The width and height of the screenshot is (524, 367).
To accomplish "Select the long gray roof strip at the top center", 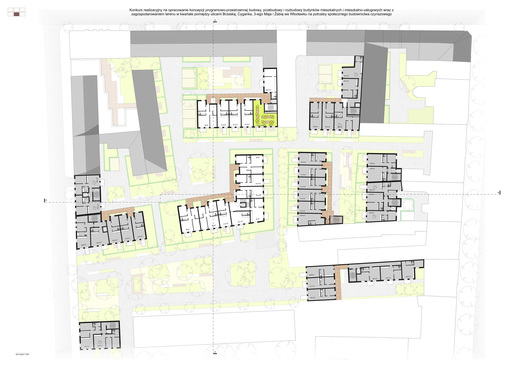I will (x=203, y=37).
